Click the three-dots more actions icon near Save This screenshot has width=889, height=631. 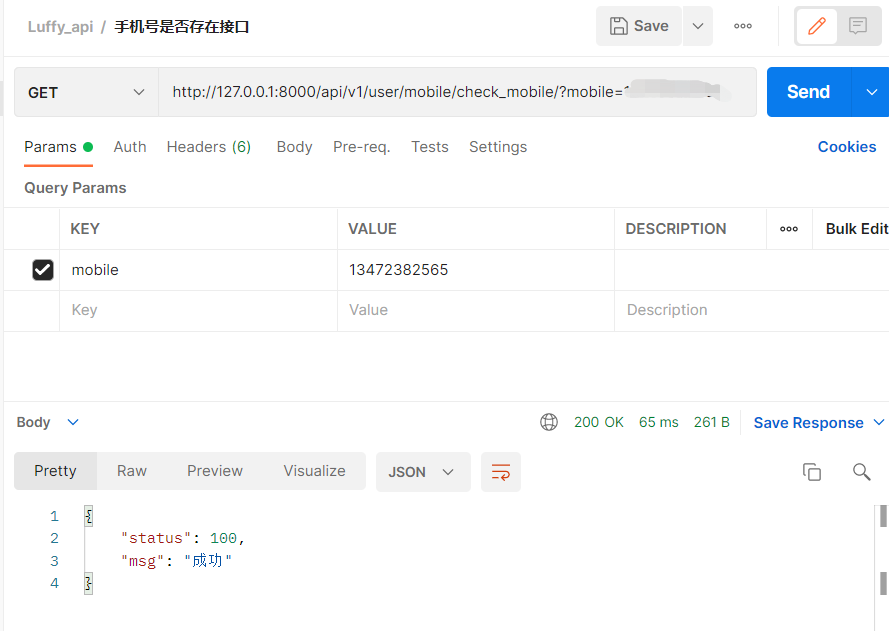743,26
